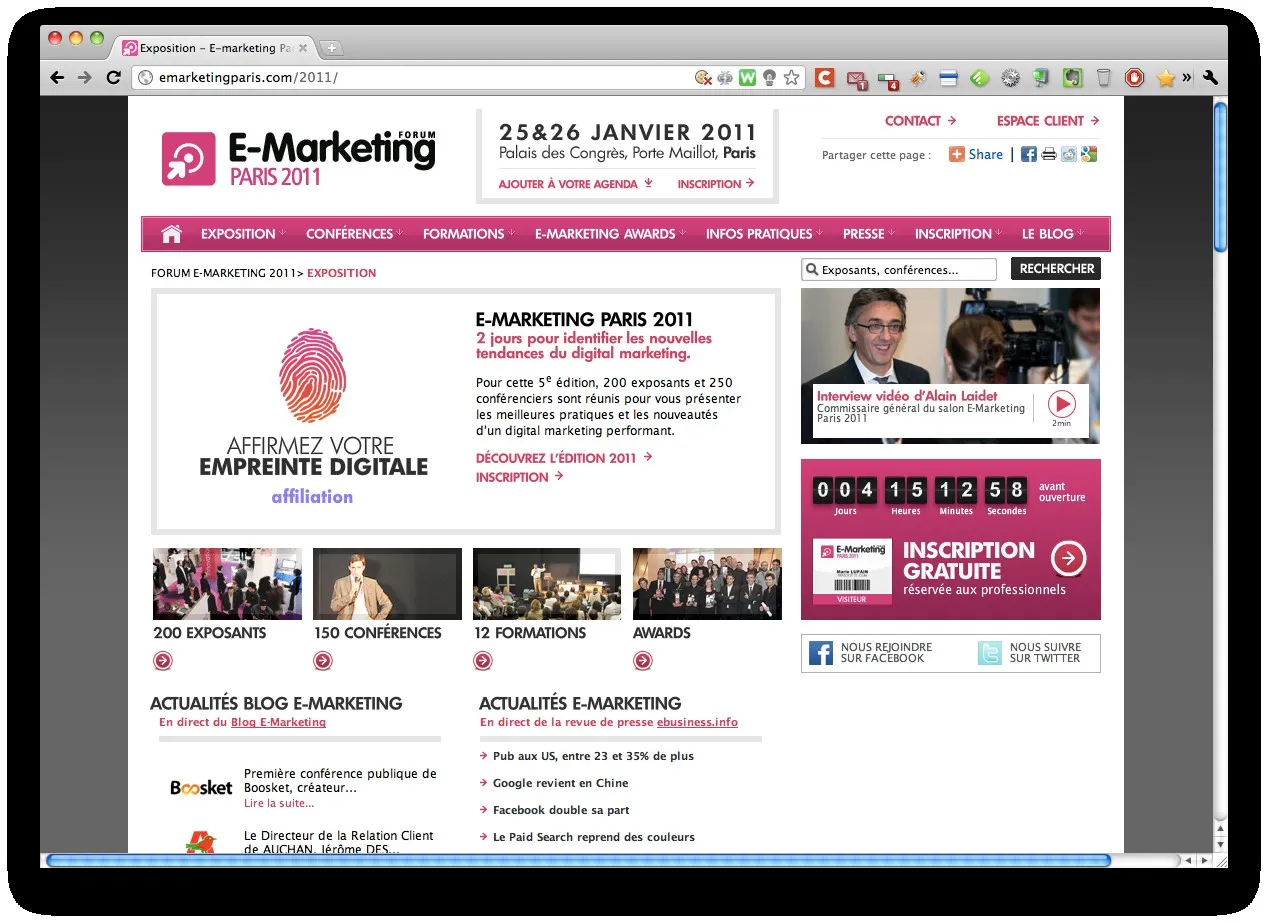Open the orange C extension icon
Viewport: 1268px width, 923px height.
click(824, 78)
